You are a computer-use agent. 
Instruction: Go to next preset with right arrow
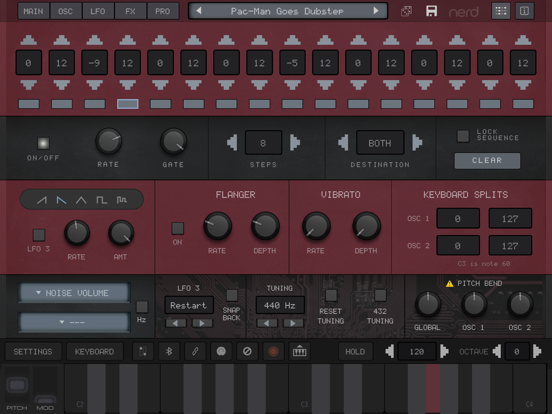tap(376, 11)
